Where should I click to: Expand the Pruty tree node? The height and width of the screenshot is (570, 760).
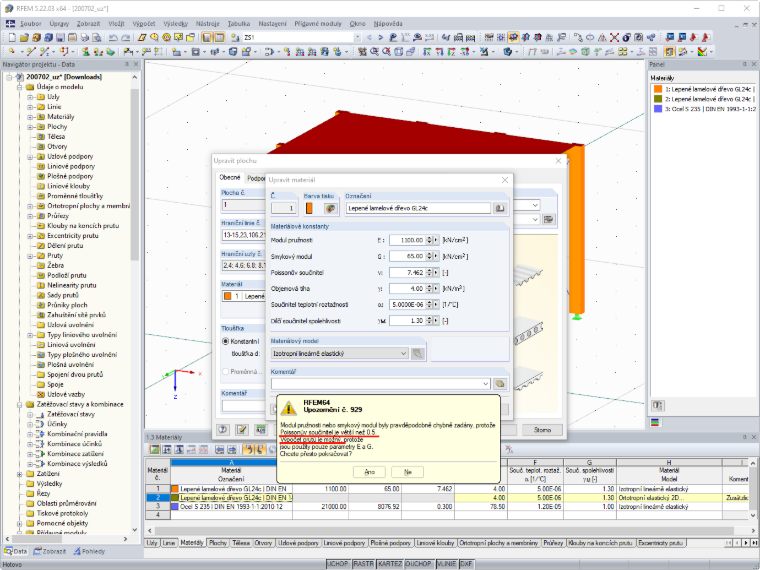click(x=30, y=256)
